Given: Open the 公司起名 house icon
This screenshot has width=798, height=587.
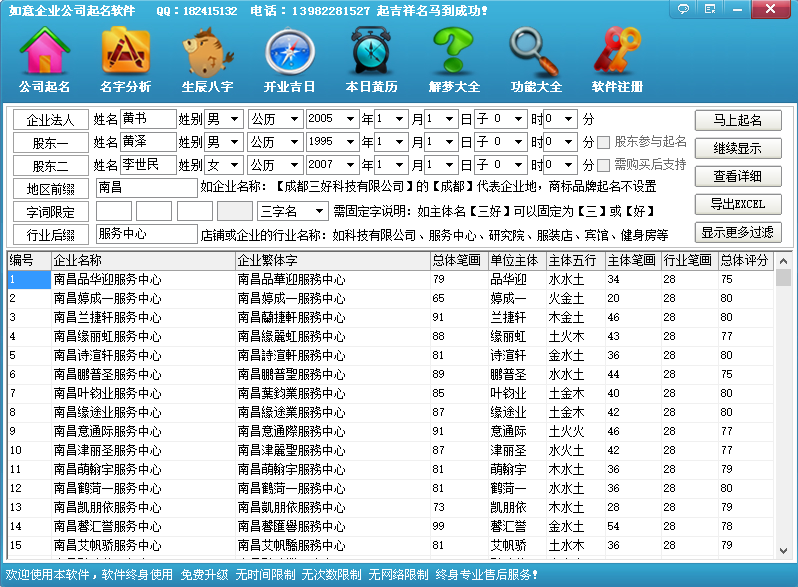Looking at the screenshot, I should [x=44, y=59].
